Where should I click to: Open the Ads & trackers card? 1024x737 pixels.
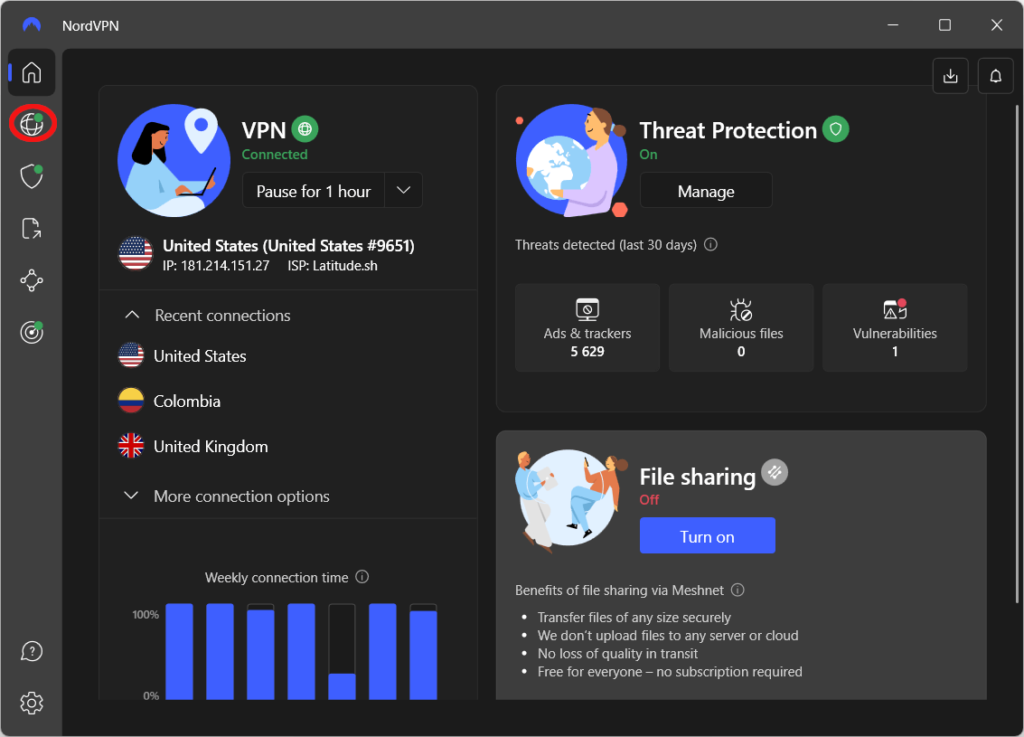(587, 328)
